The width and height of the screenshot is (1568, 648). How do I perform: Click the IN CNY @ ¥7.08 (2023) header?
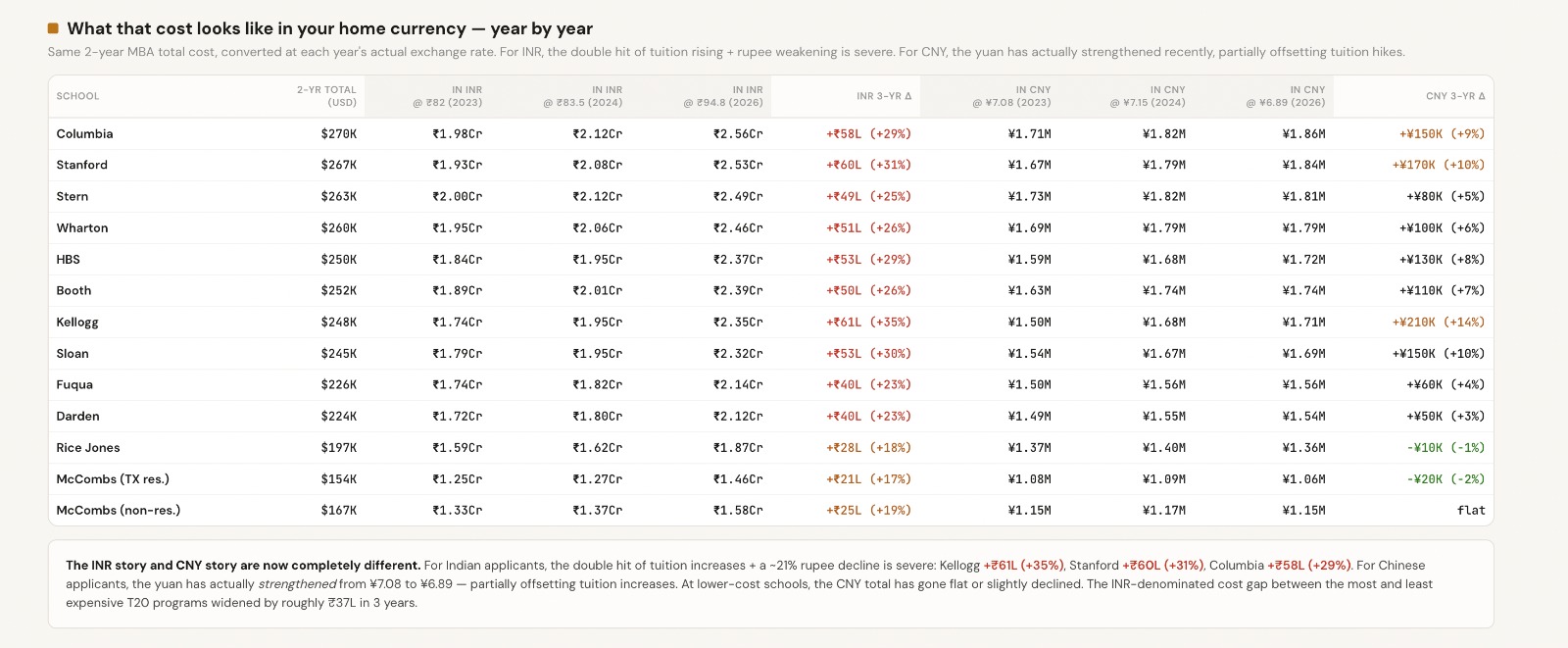coord(1011,96)
